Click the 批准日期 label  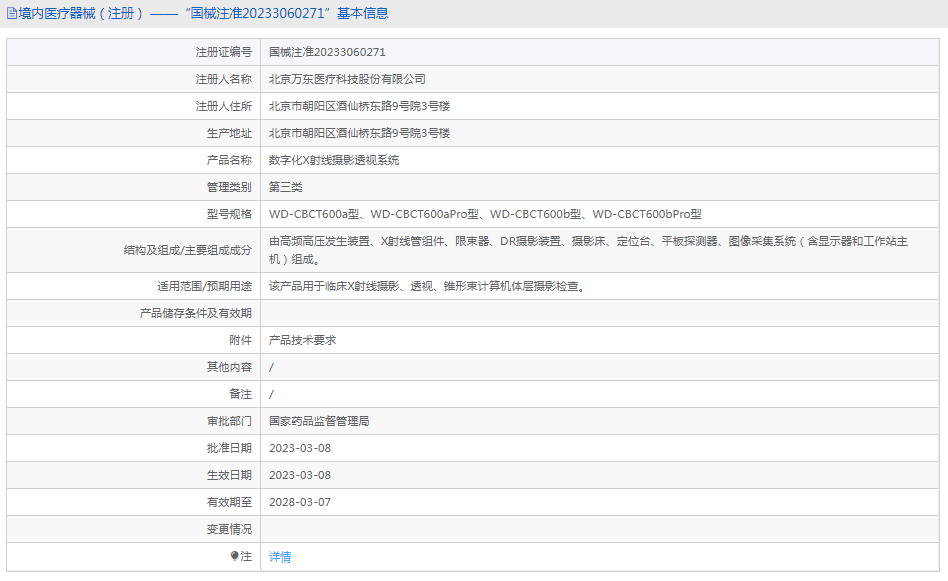(229, 448)
